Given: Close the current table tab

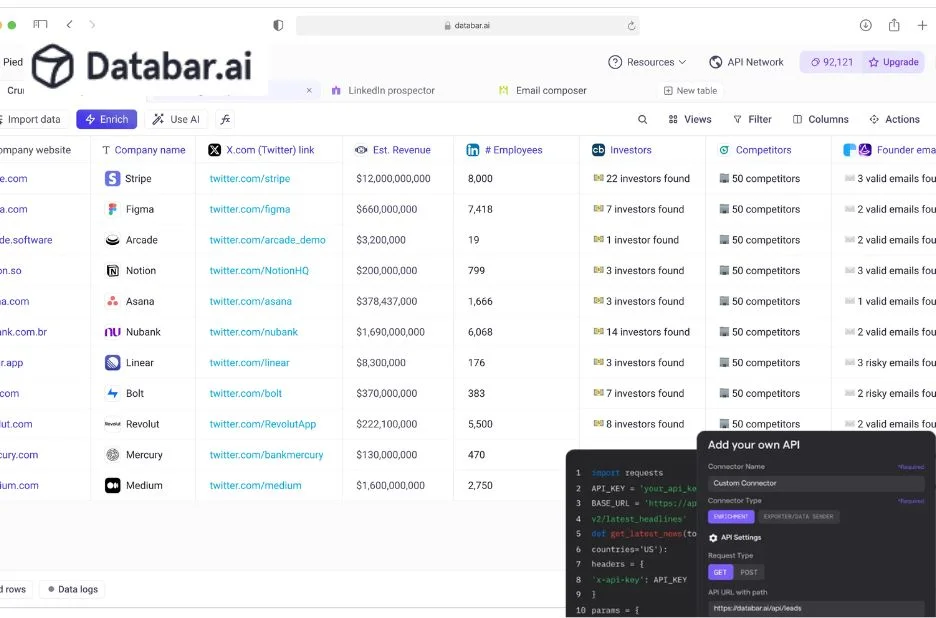Looking at the screenshot, I should [x=309, y=91].
